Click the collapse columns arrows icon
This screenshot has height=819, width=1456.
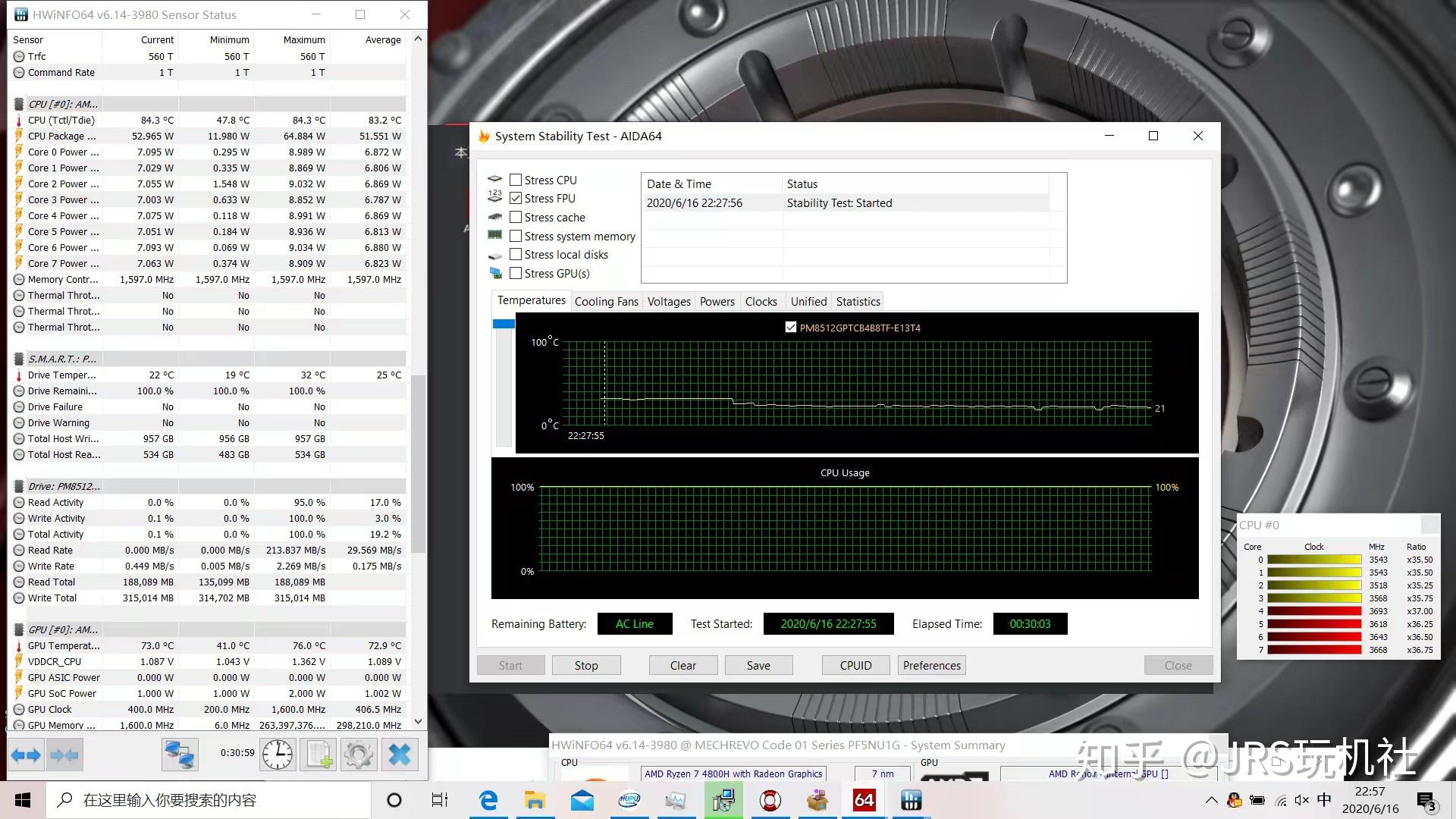click(x=64, y=755)
